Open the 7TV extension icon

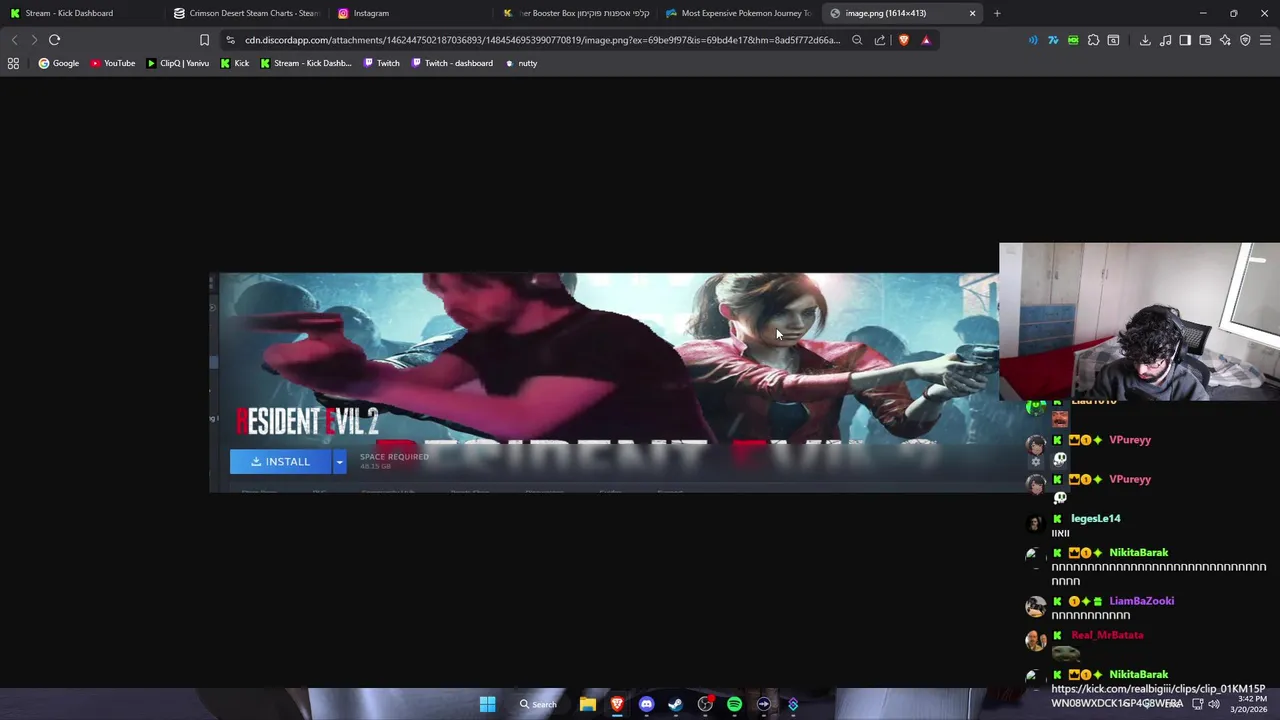[1053, 40]
